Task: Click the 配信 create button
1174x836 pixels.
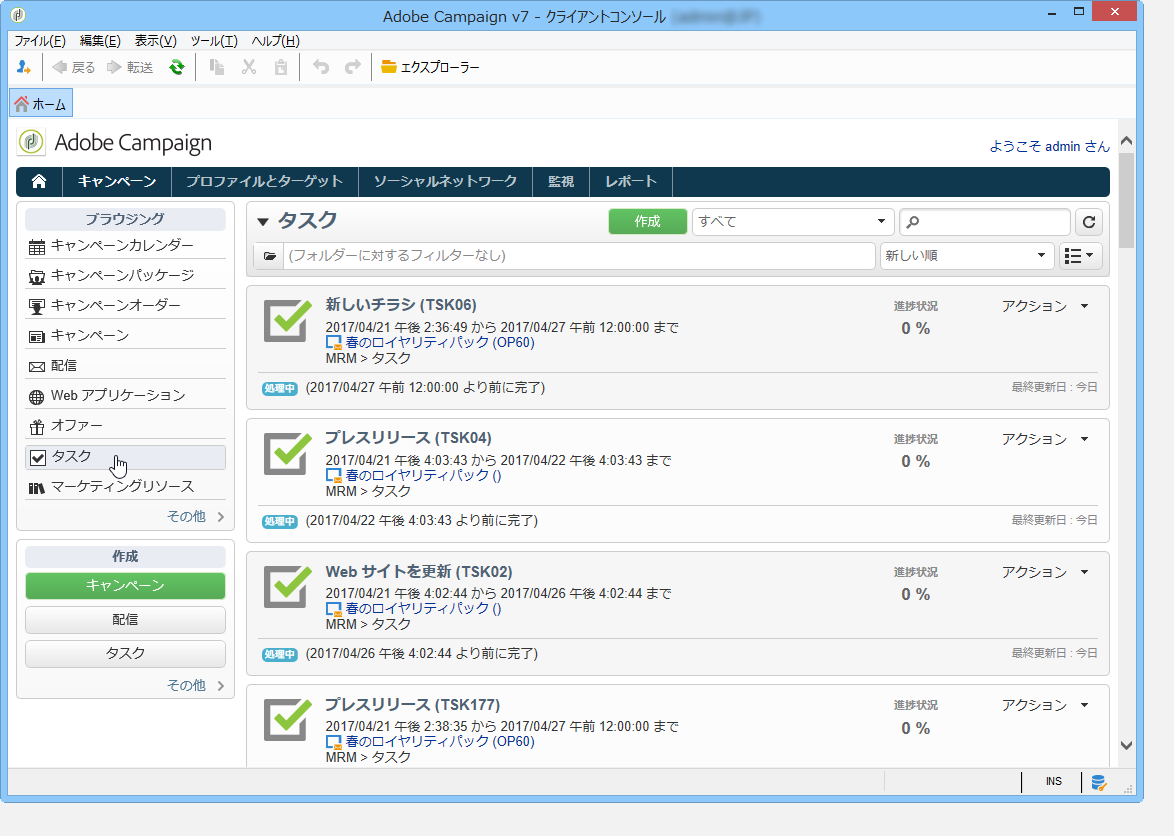Action: coord(125,620)
